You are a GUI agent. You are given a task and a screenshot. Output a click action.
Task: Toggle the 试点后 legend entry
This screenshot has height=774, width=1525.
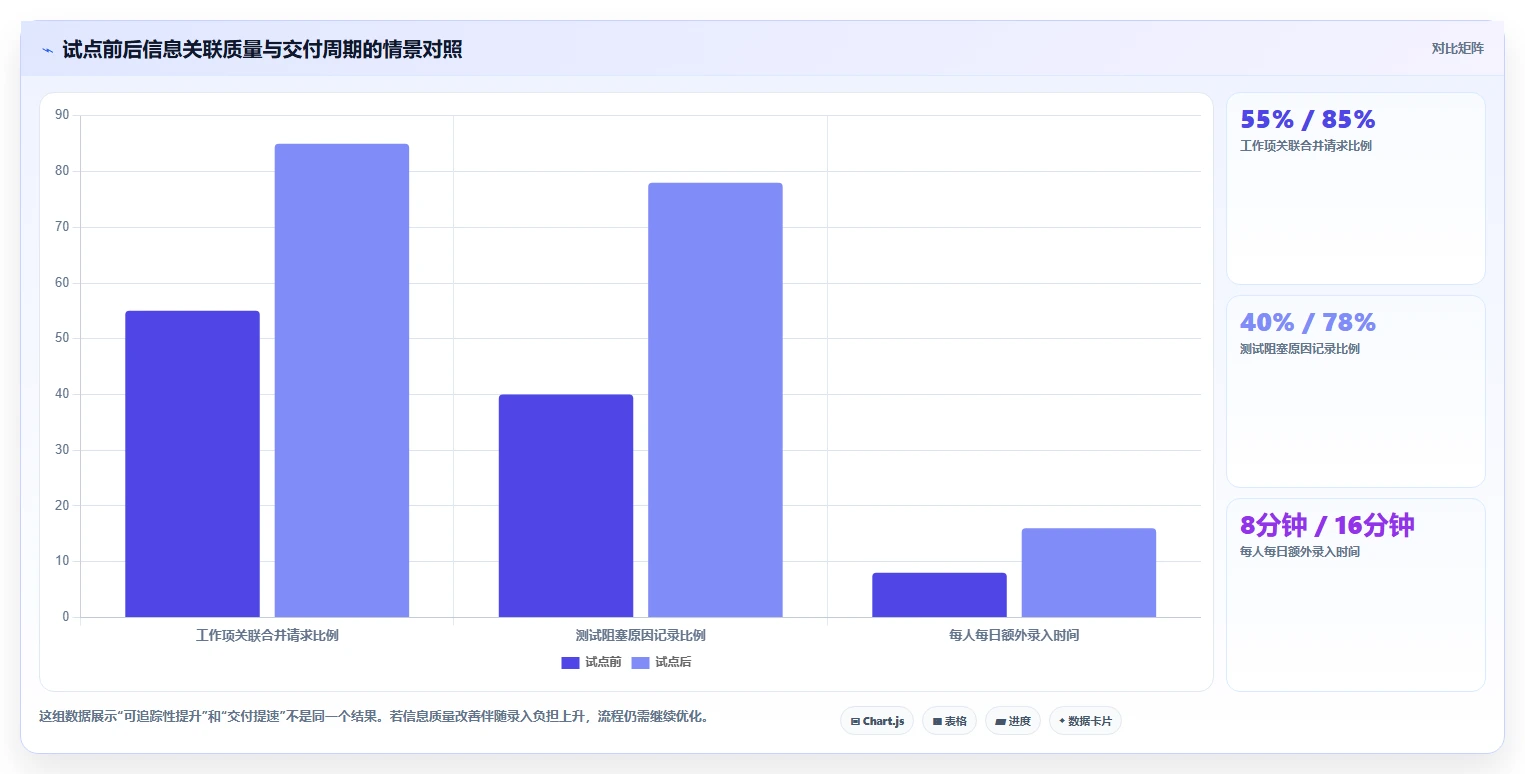tap(661, 663)
